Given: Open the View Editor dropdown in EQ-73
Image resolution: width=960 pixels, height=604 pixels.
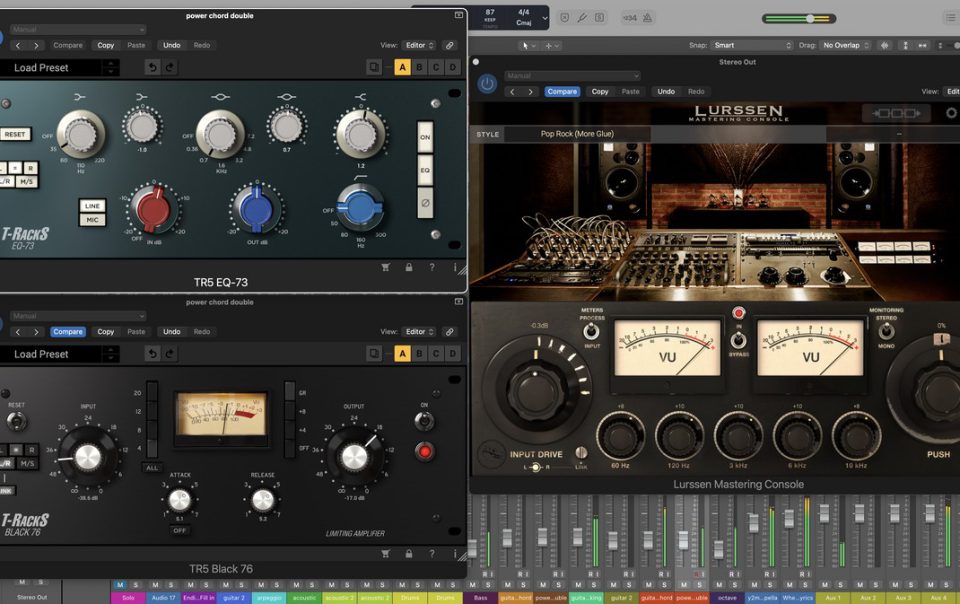Looking at the screenshot, I should pos(419,45).
